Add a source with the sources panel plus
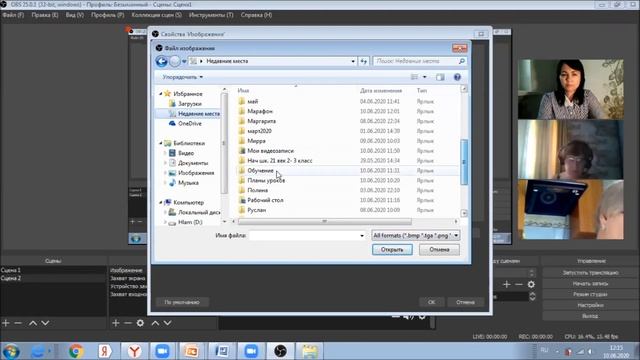Screen dimensions: 640x360 click(116, 323)
